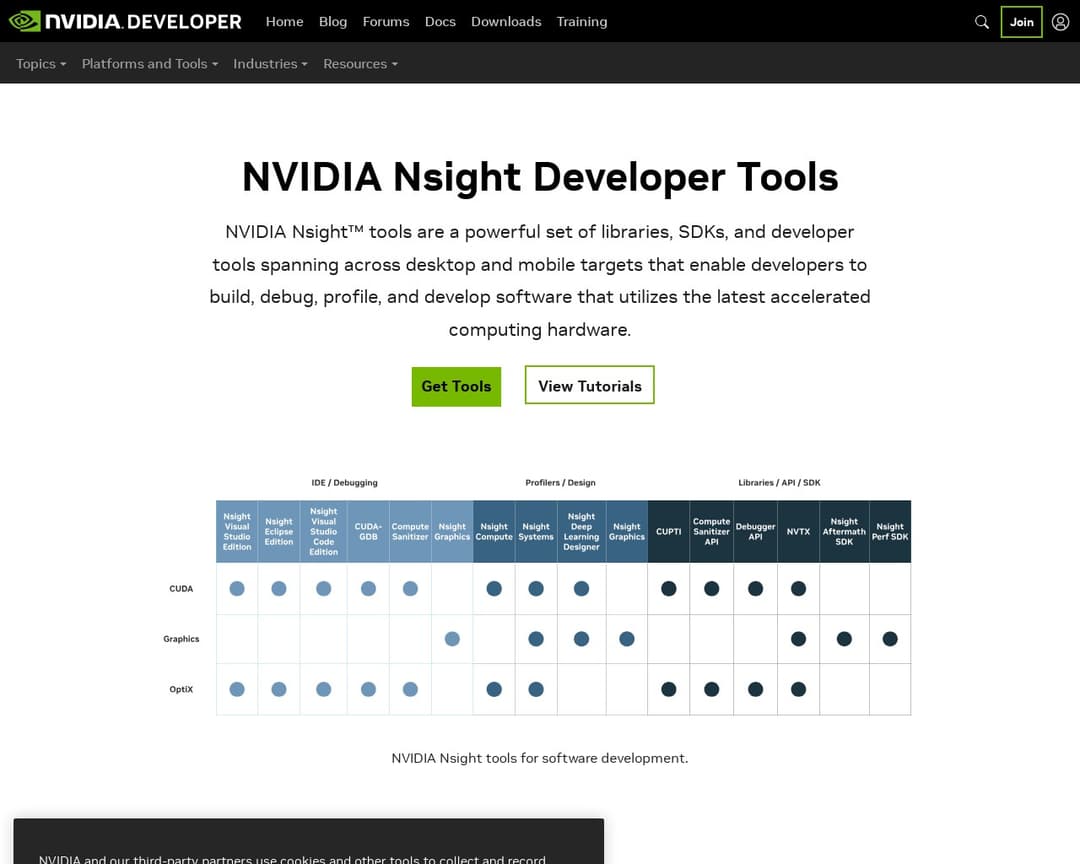Click the Join button
This screenshot has width=1080, height=864.
[x=1021, y=22]
